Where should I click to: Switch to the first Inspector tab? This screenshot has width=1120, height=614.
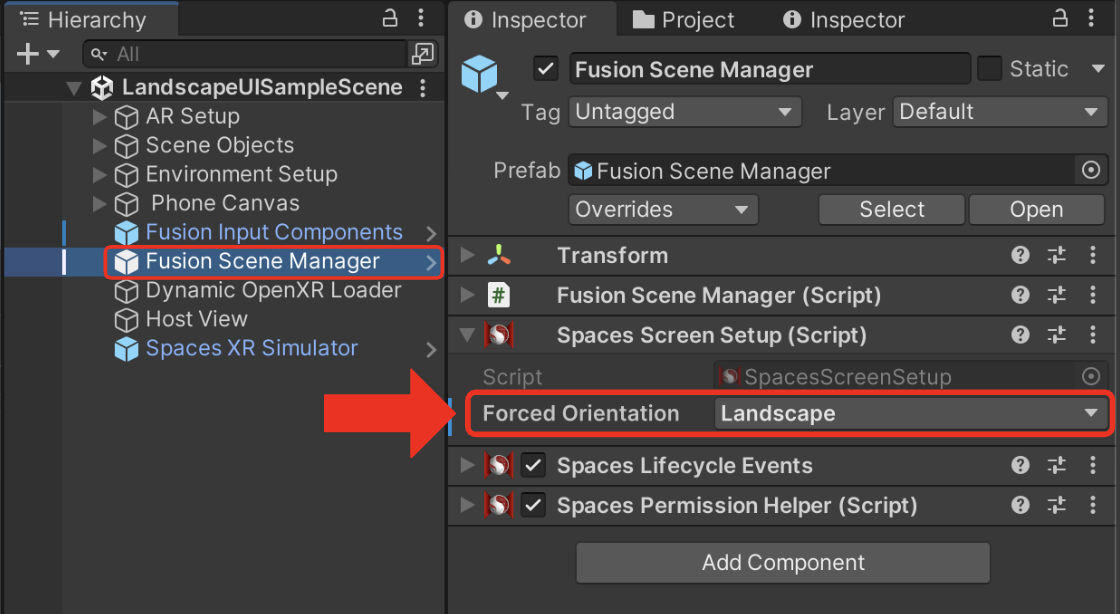[x=526, y=20]
